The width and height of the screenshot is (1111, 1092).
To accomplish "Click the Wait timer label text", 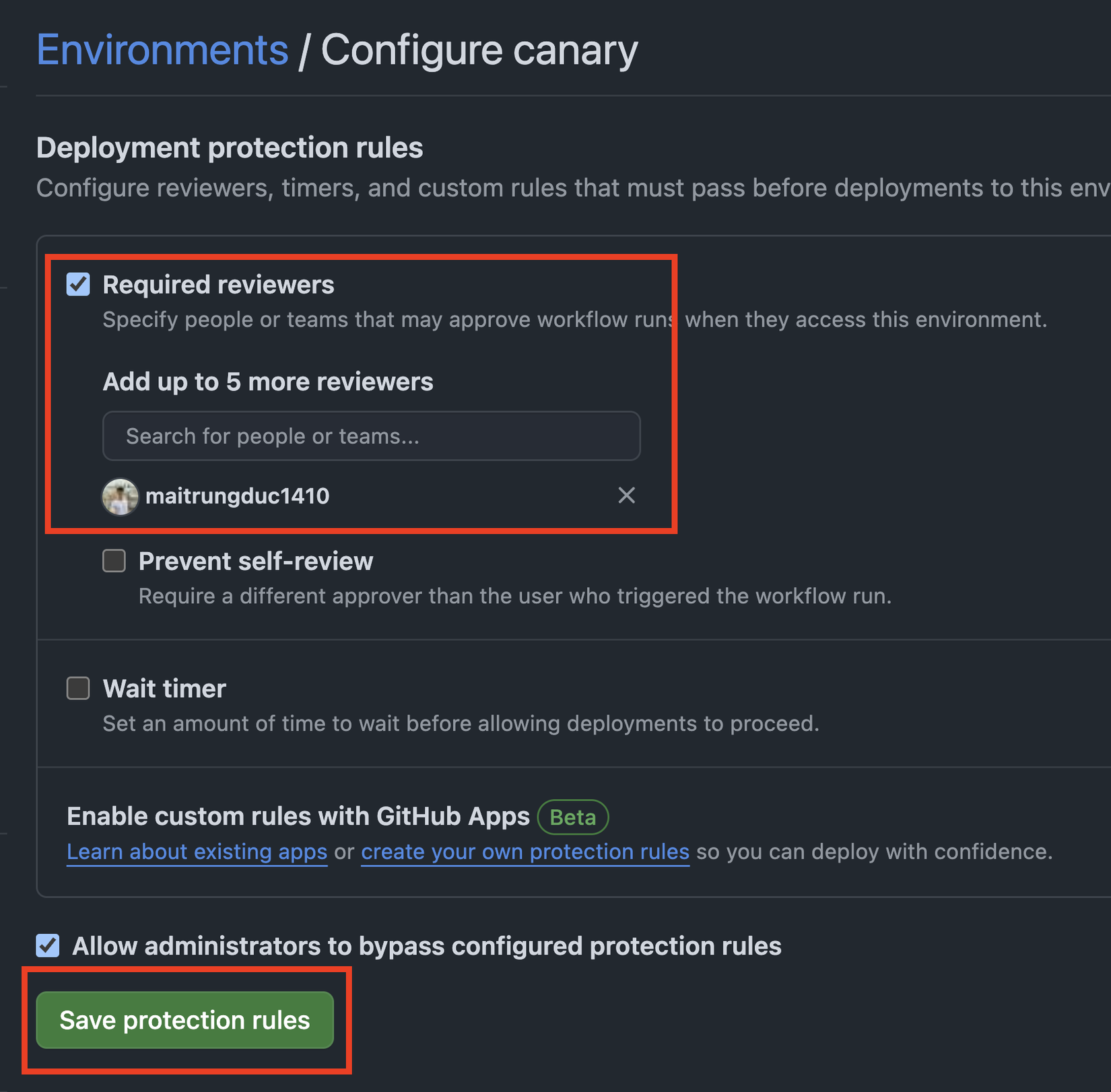I will [164, 689].
